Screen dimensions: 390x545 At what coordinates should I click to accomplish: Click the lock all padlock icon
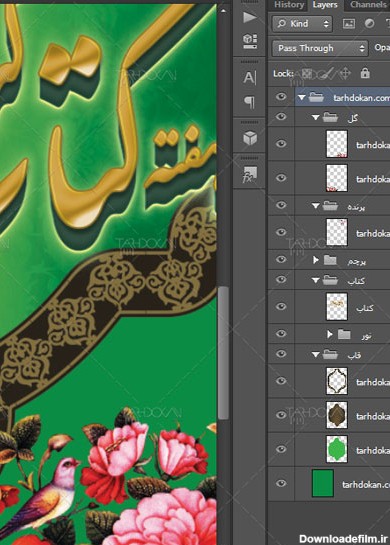[365, 73]
